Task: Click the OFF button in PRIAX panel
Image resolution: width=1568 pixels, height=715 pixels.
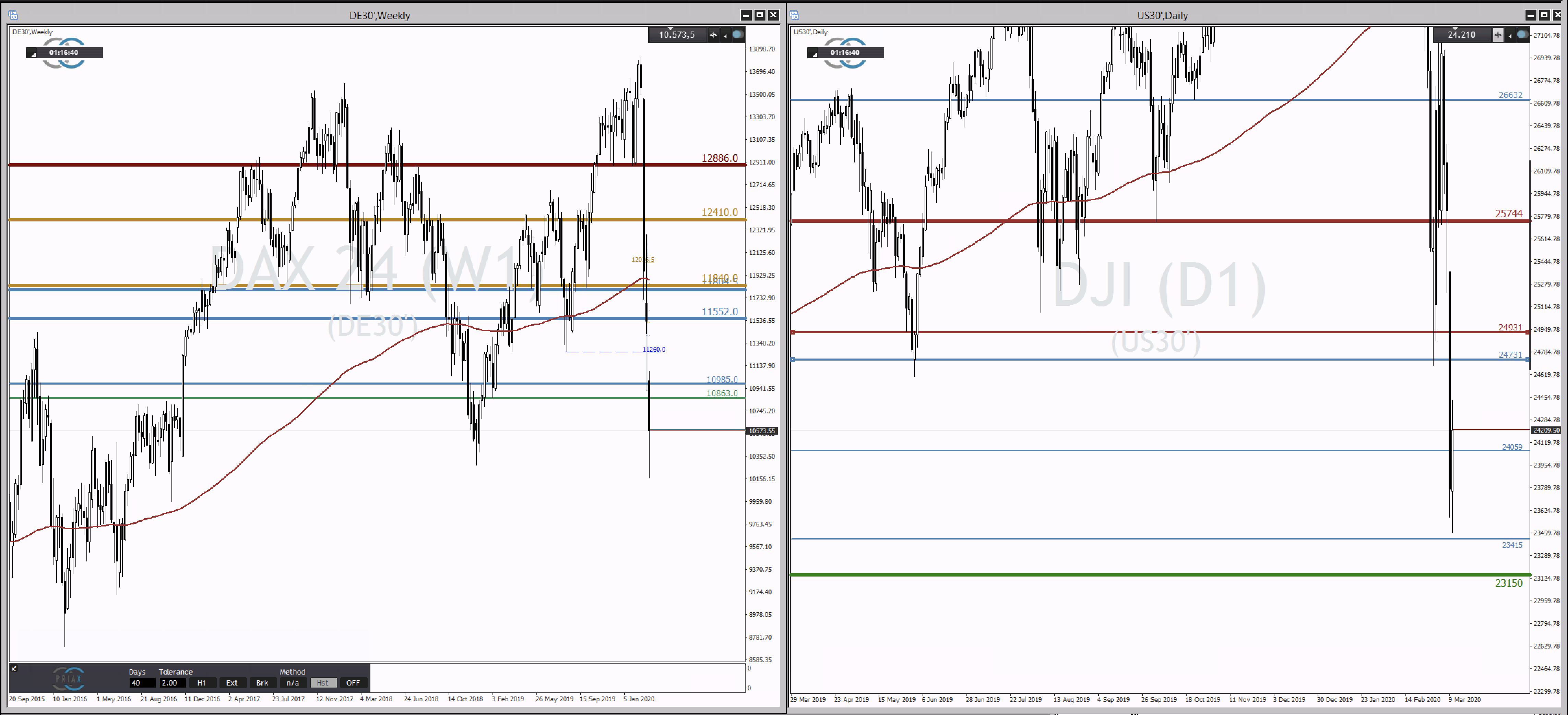Action: [x=353, y=683]
